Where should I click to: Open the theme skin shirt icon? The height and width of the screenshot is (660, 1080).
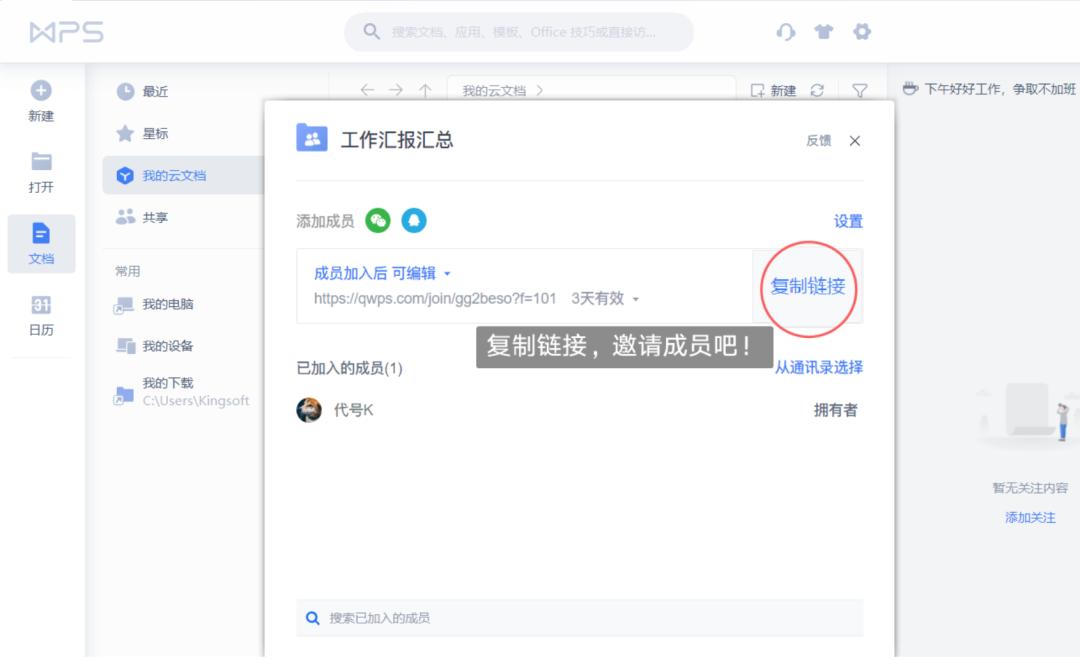[x=824, y=32]
